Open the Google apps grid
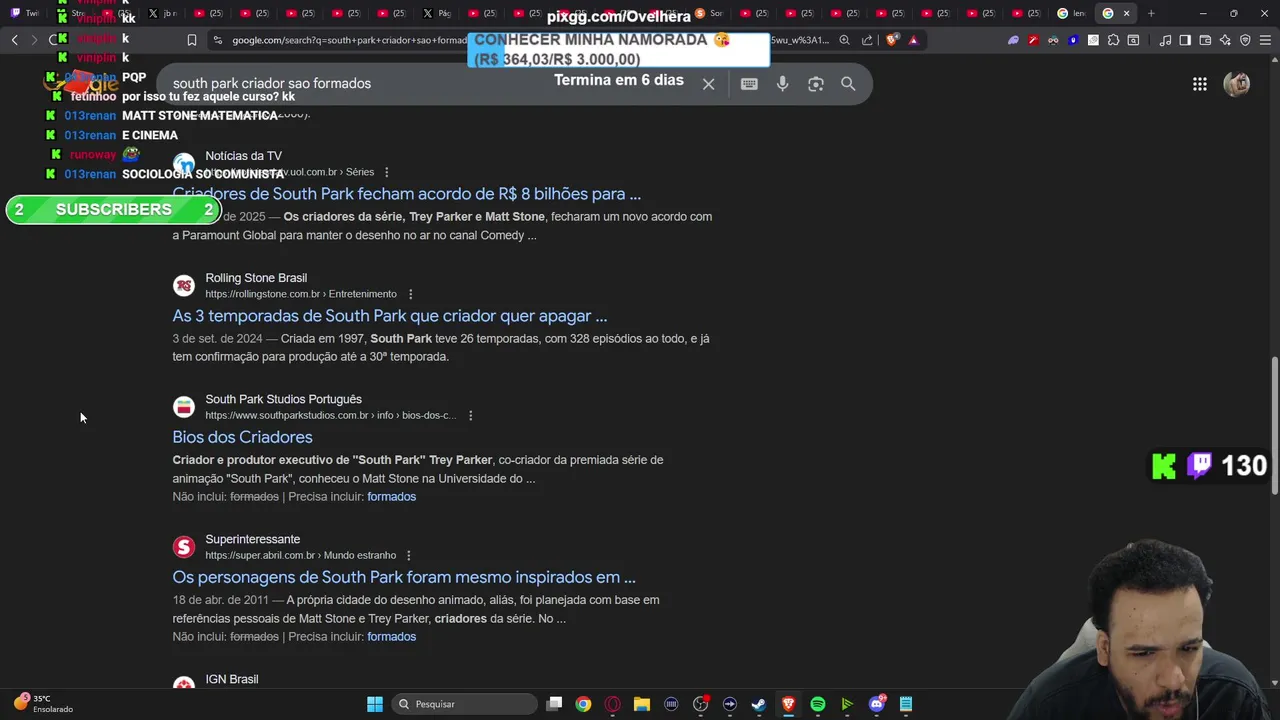The height and width of the screenshot is (720, 1280). coord(1200,84)
